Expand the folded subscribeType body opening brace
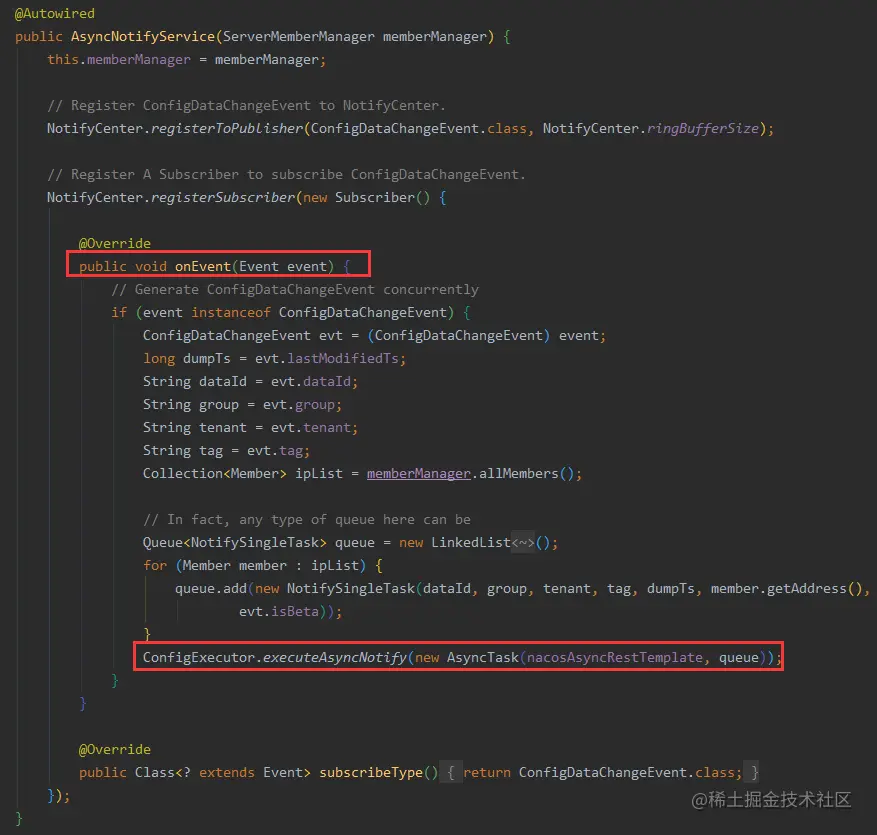The height and width of the screenshot is (835, 877). 451,773
